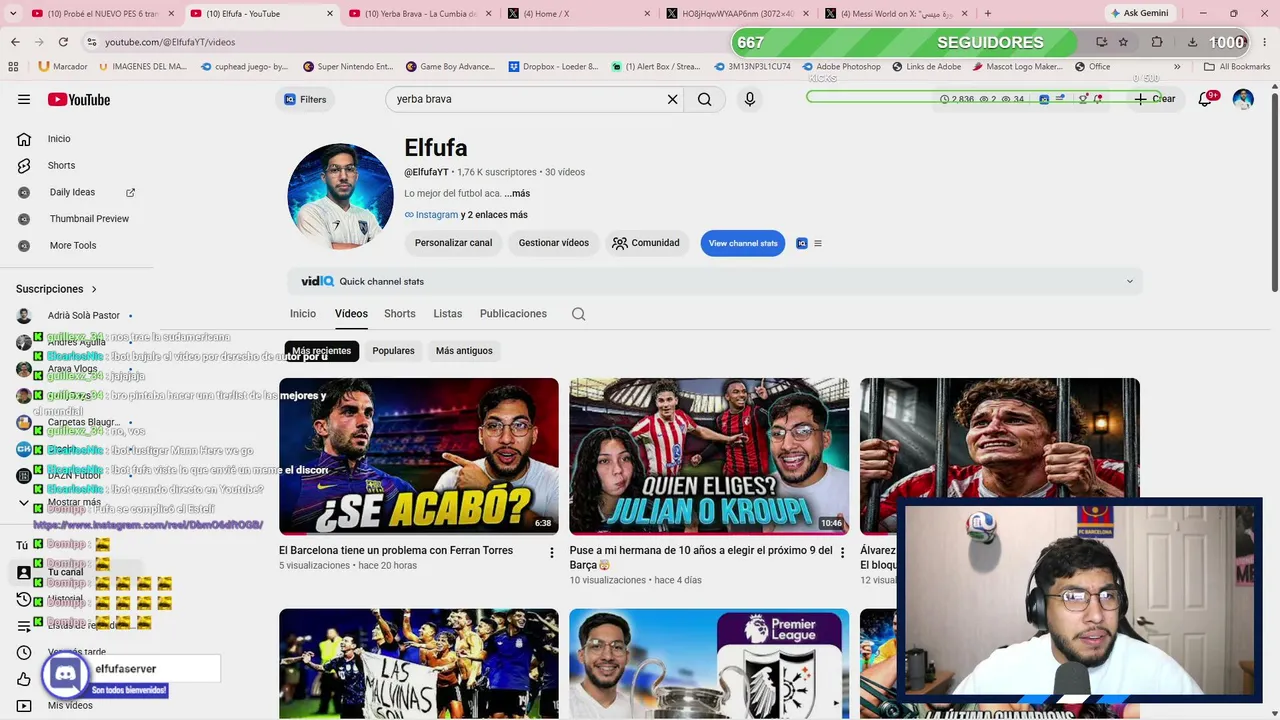Open the Crear upload menu
Screen dimensions: 1280x720
point(1155,99)
